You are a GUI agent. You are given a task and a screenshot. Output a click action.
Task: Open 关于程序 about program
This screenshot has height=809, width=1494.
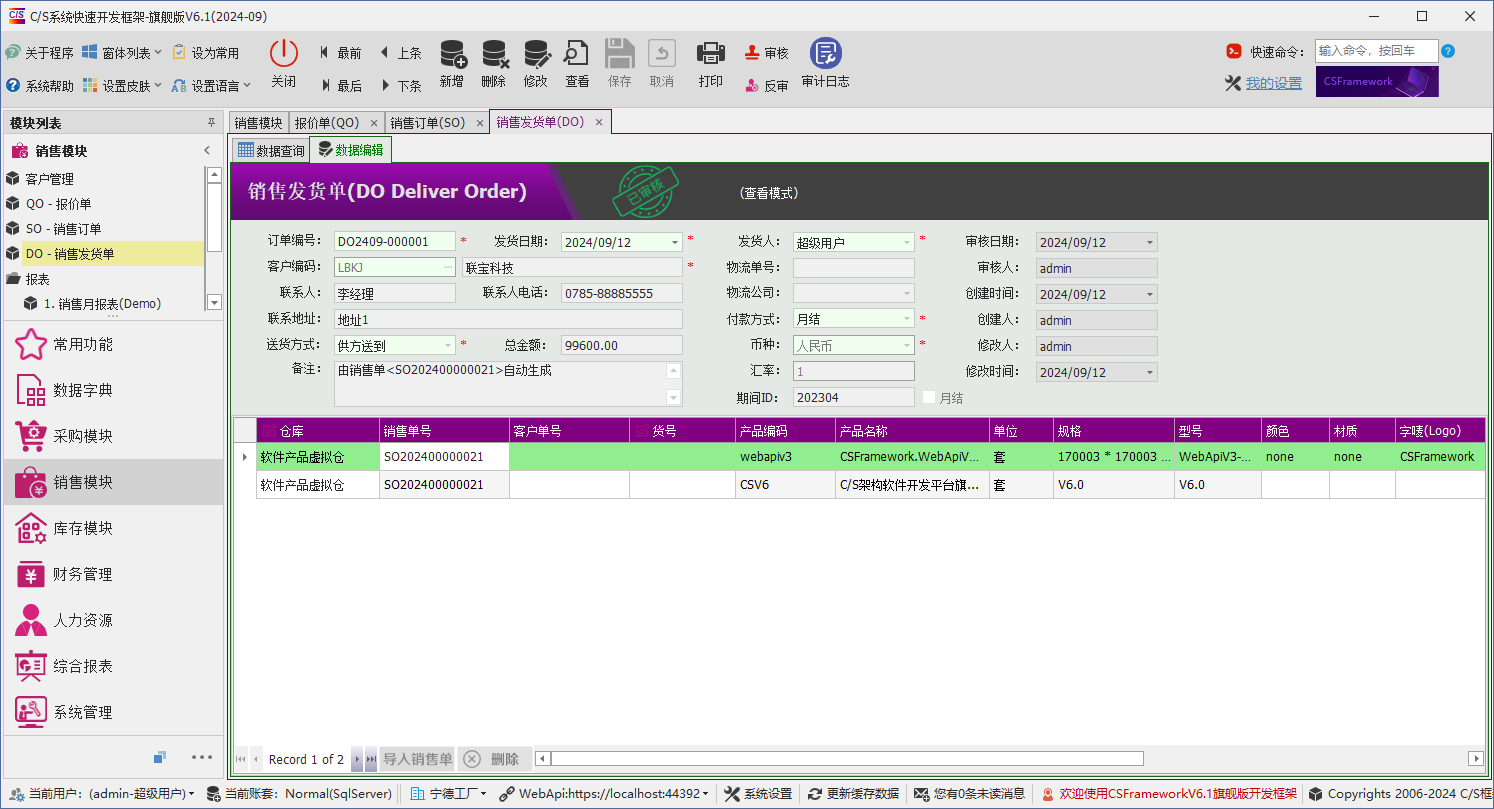(x=39, y=53)
